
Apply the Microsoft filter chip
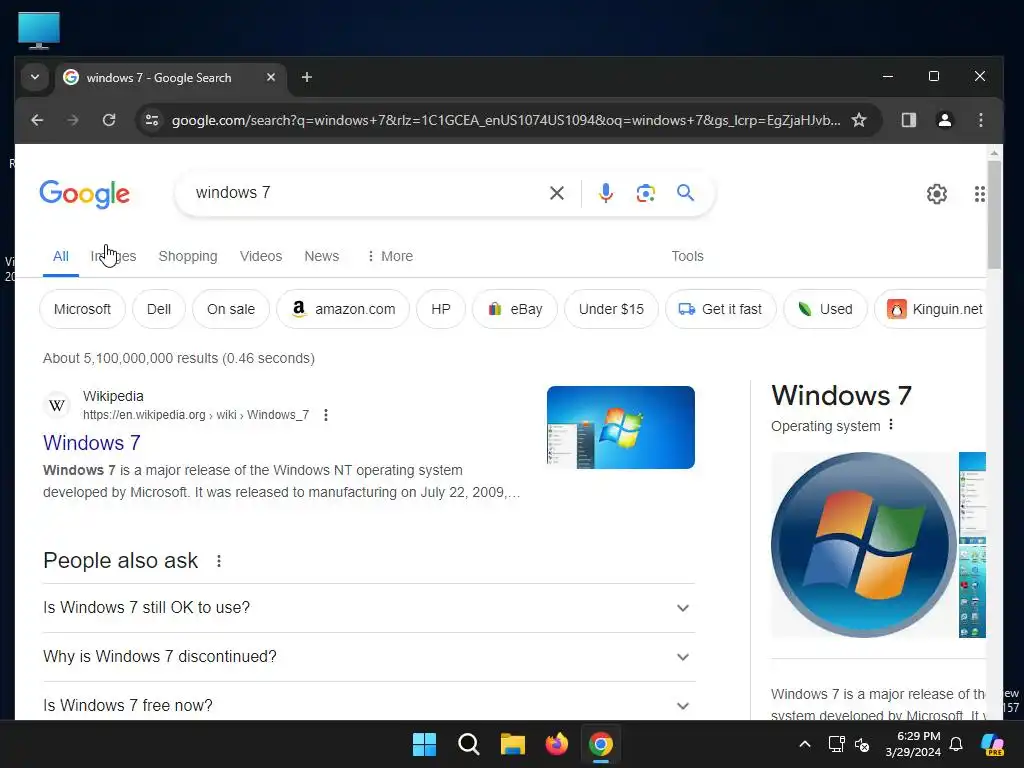pyautogui.click(x=82, y=309)
